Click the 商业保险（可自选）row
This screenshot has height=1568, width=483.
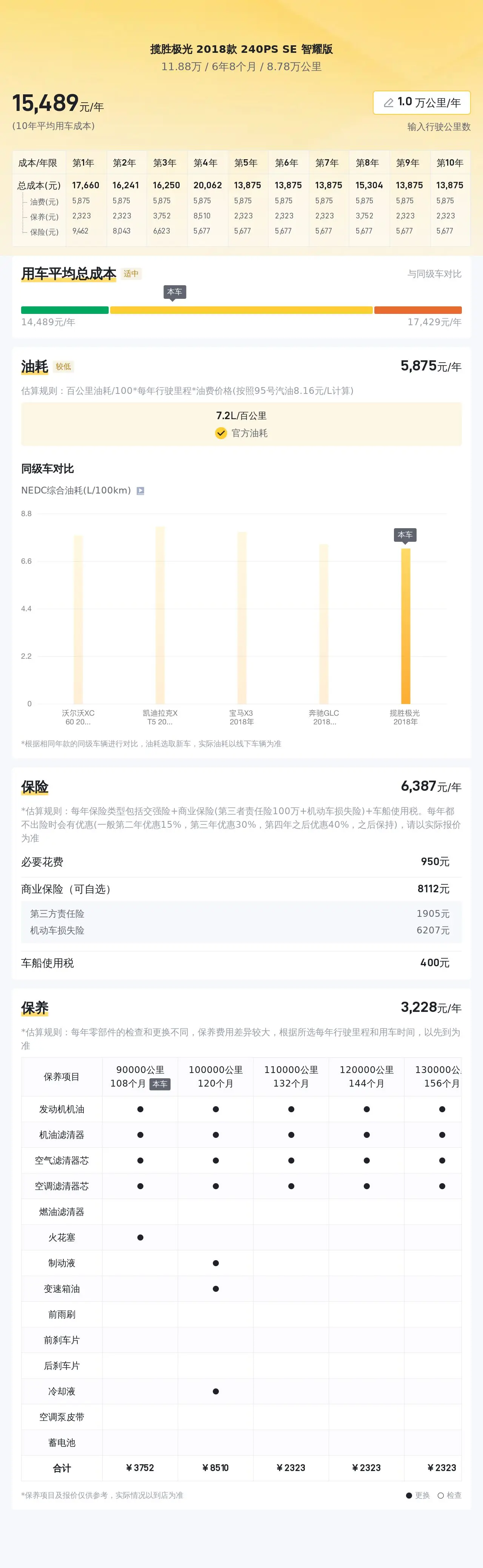(241, 889)
